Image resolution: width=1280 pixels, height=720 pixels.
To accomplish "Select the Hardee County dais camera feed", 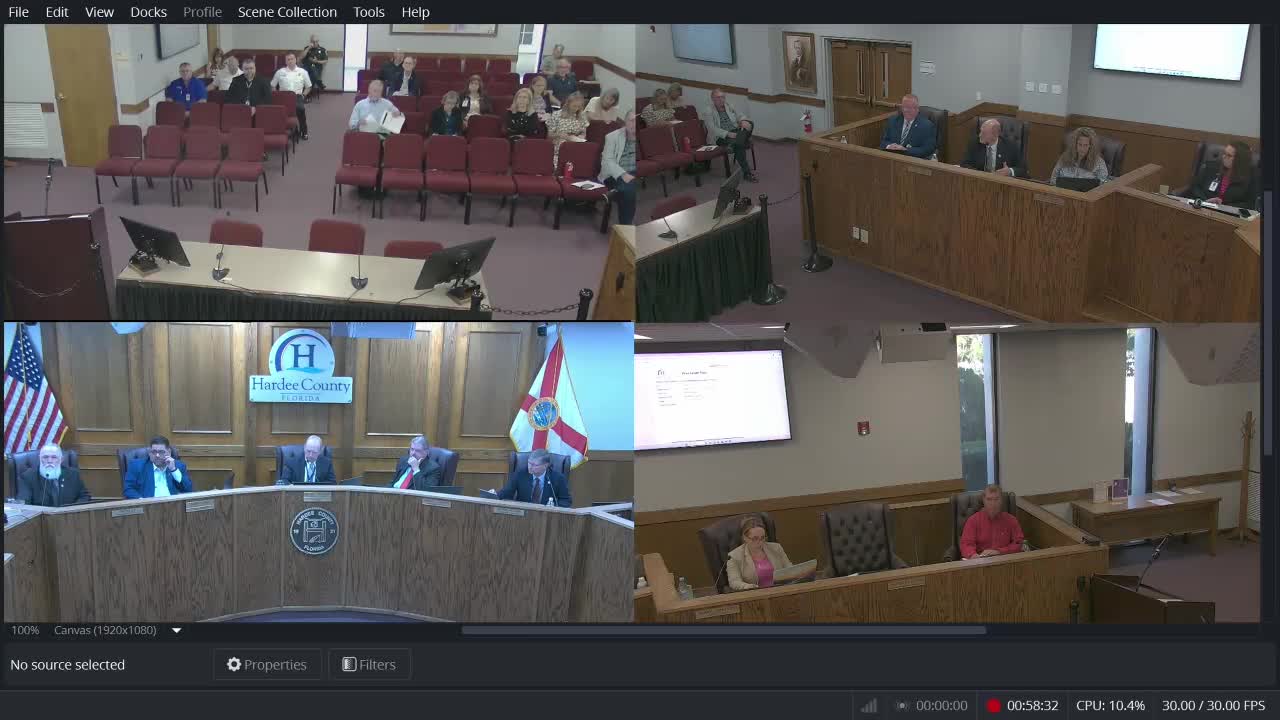I will 319,472.
